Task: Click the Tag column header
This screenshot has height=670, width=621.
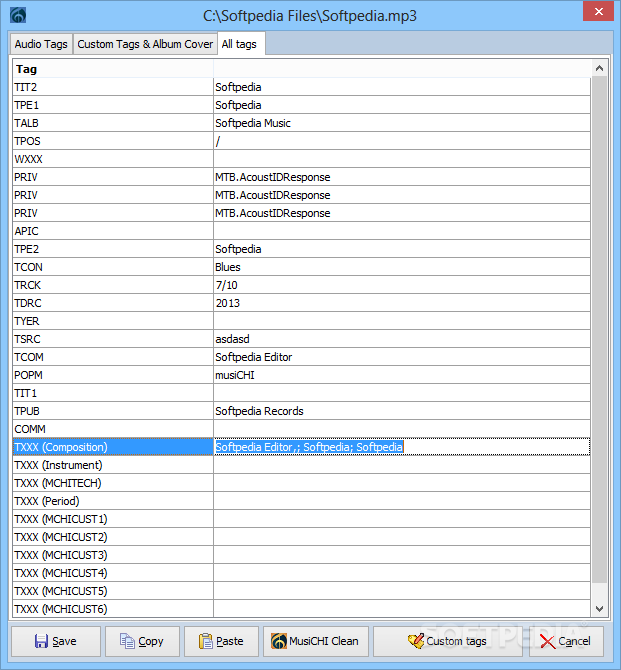Action: tap(113, 69)
